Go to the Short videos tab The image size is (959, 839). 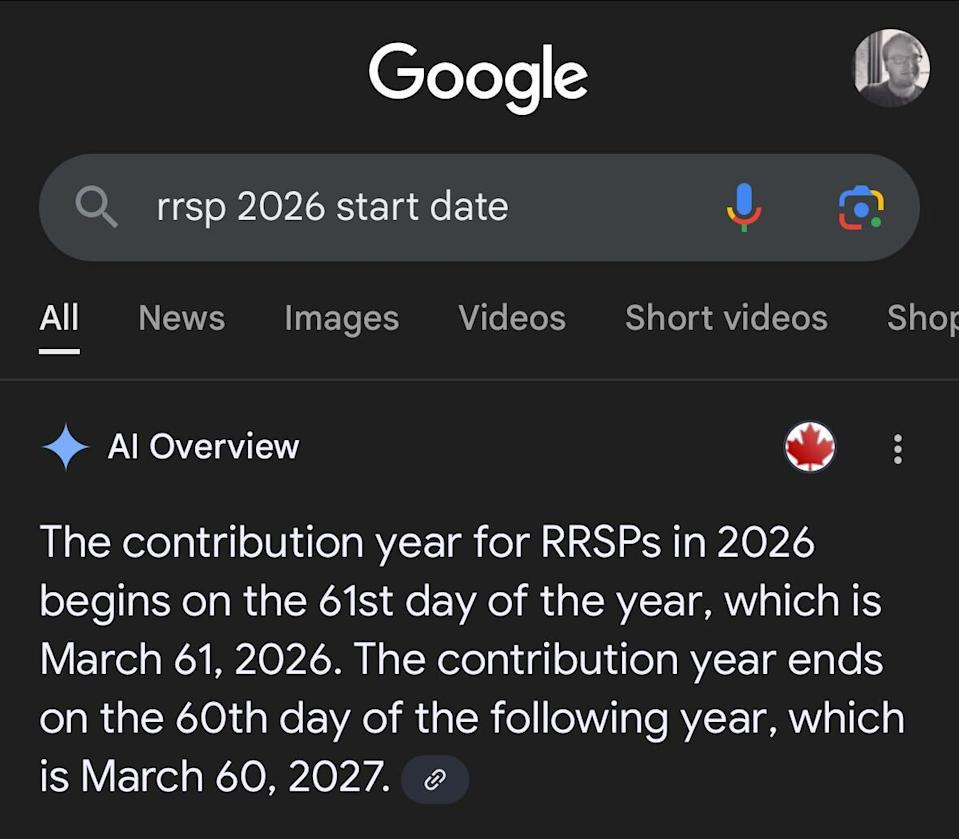click(726, 318)
